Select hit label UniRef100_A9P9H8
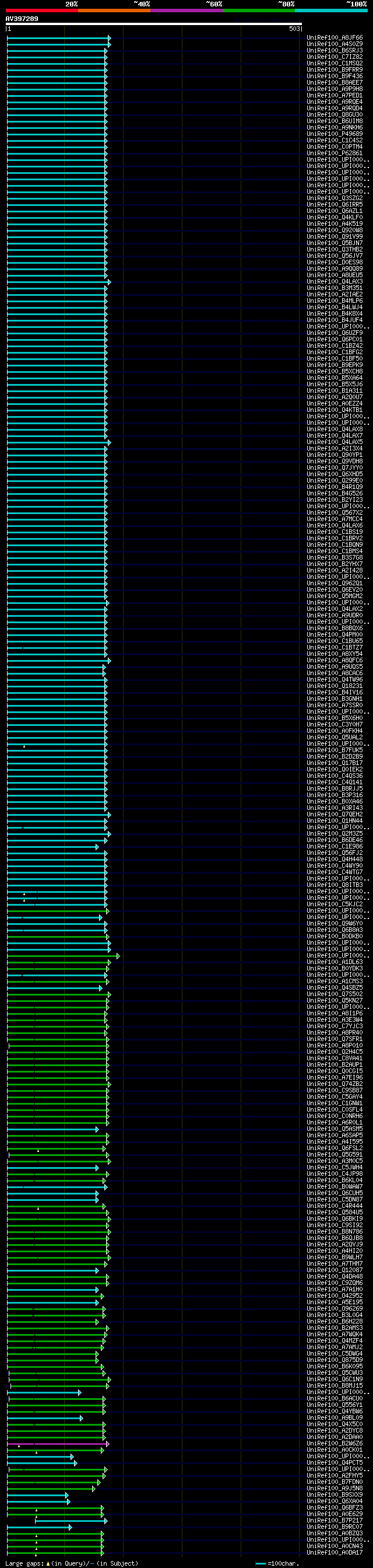This screenshot has height=1568, width=373. tap(335, 89)
